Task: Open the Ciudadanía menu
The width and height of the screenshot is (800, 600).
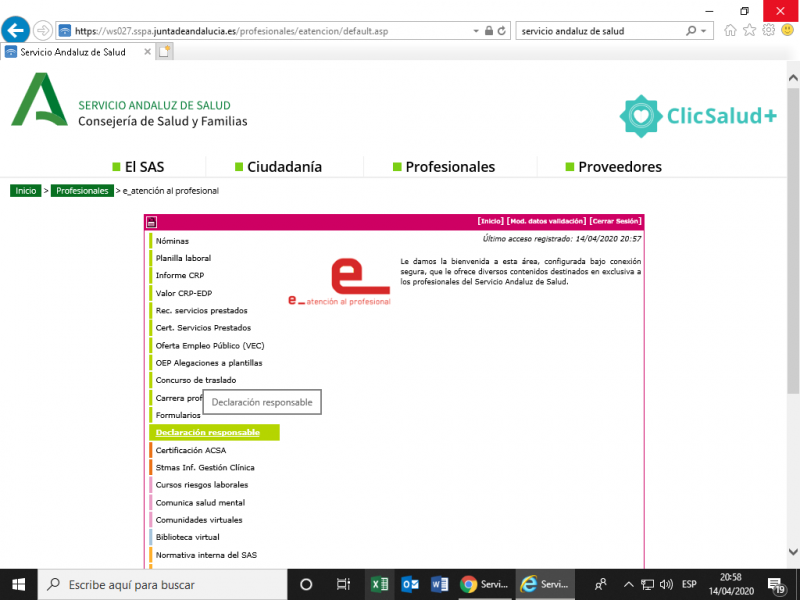Action: point(278,167)
